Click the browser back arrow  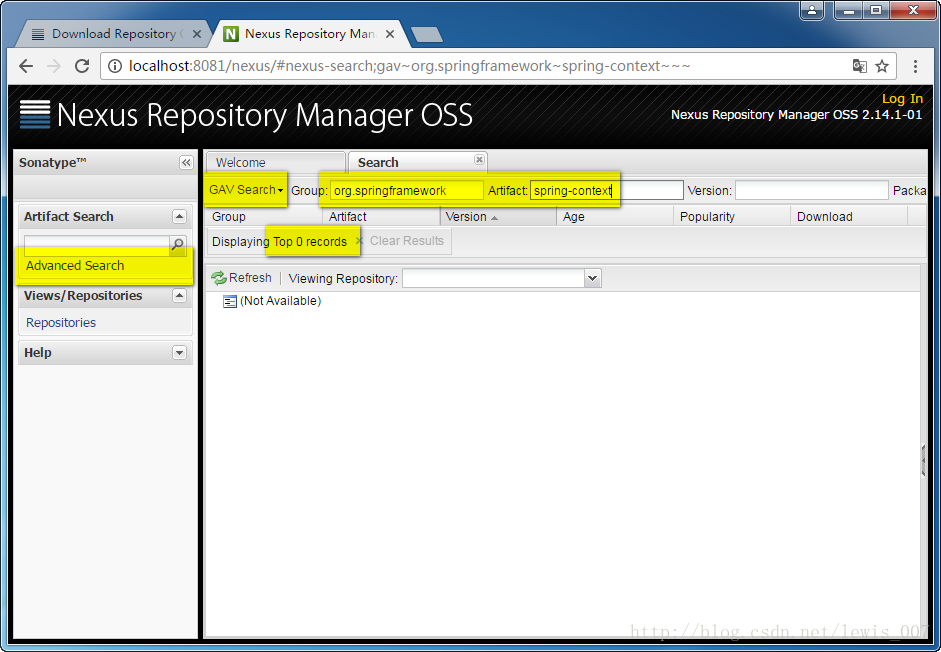26,66
